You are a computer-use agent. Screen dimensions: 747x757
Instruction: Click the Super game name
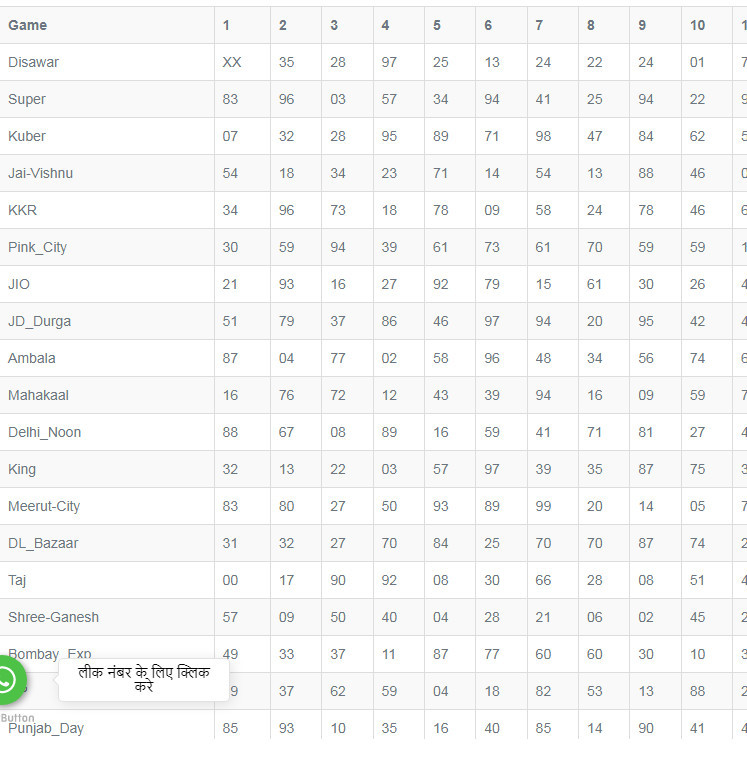click(x=27, y=99)
